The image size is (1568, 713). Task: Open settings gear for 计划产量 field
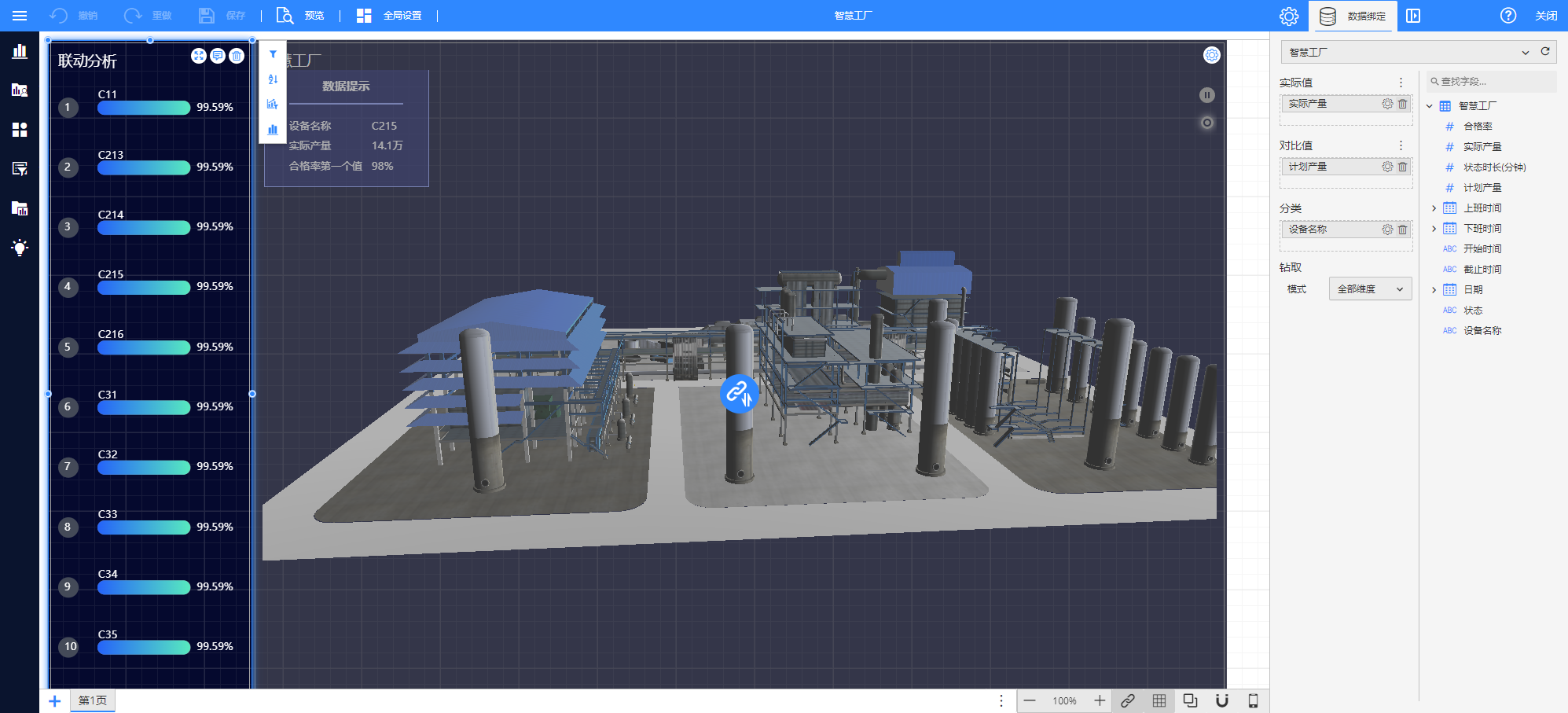click(1387, 167)
